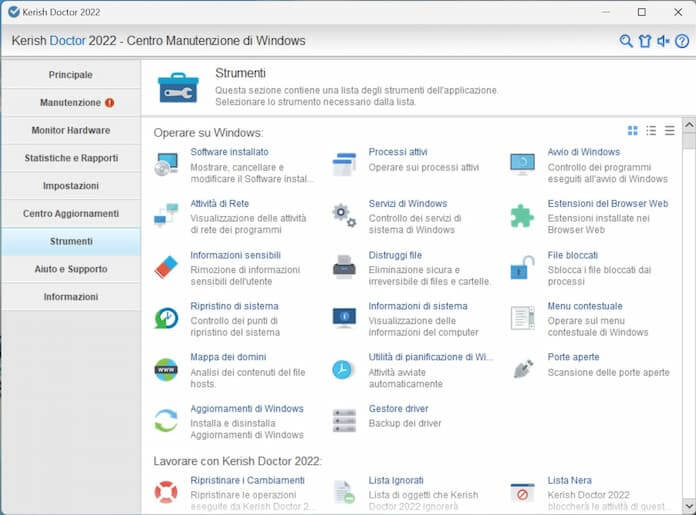Click the Processi attivi windows icon
696x515 pixels.
[344, 164]
